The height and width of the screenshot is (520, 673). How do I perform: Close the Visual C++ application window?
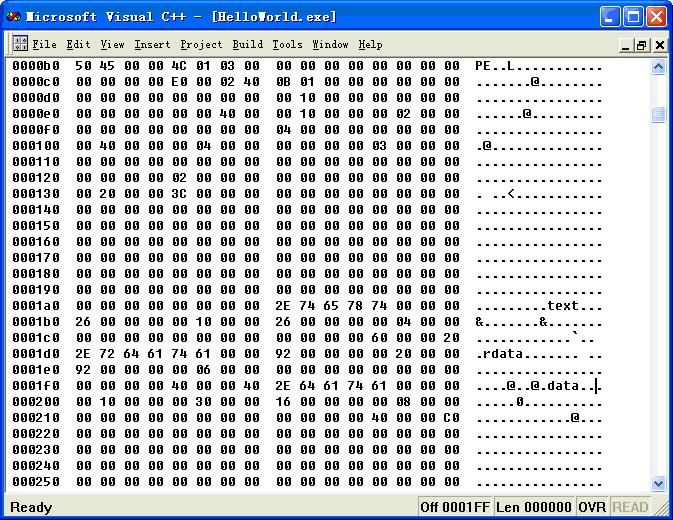click(x=656, y=17)
